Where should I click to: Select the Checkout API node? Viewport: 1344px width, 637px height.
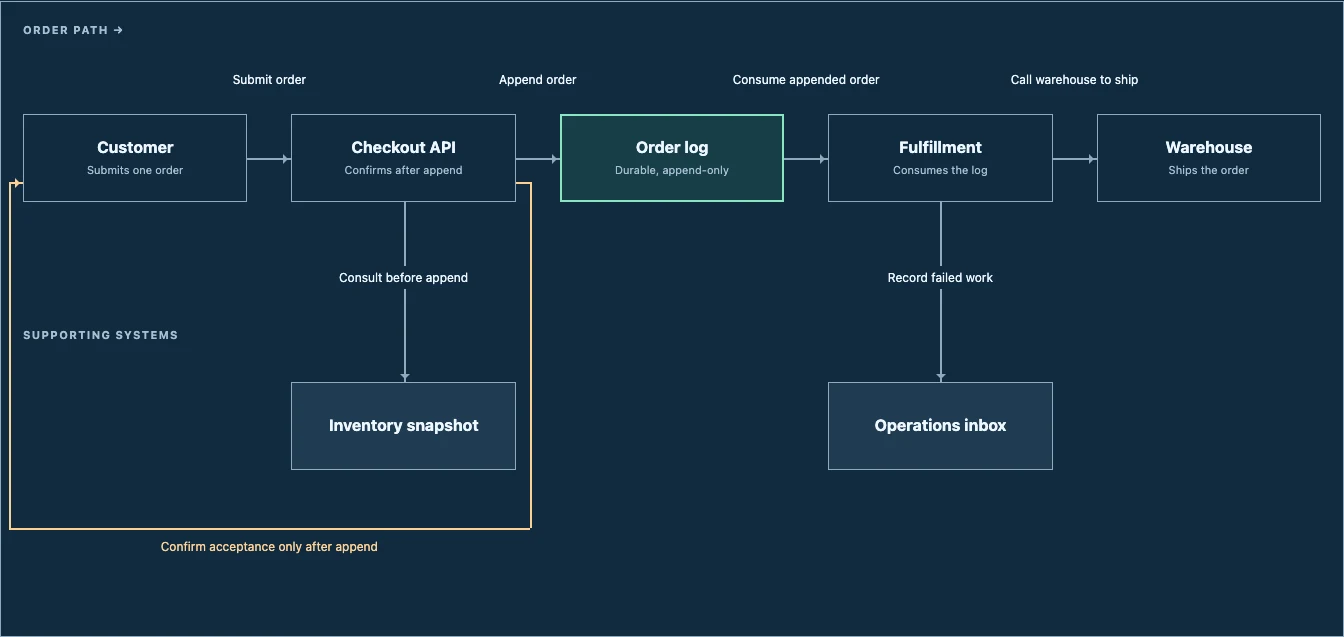tap(403, 158)
